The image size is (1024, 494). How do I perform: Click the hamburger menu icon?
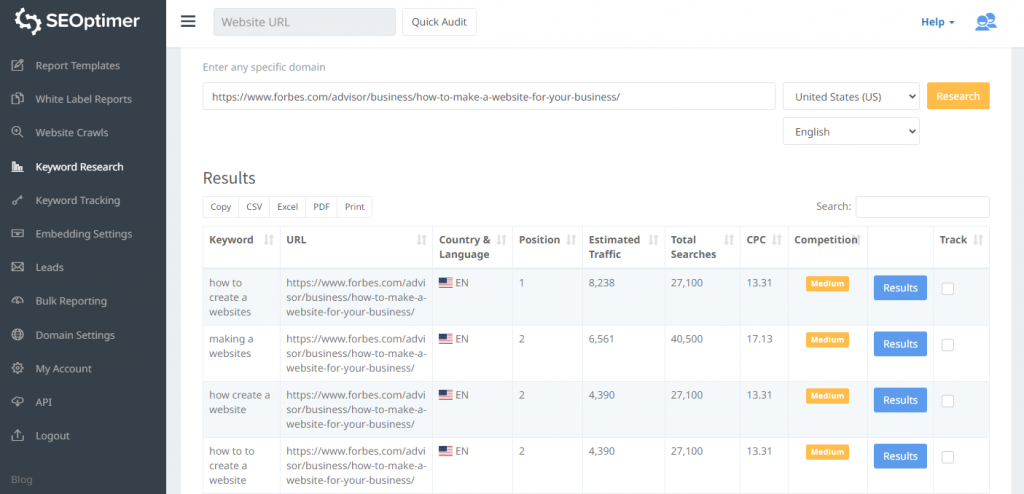188,22
